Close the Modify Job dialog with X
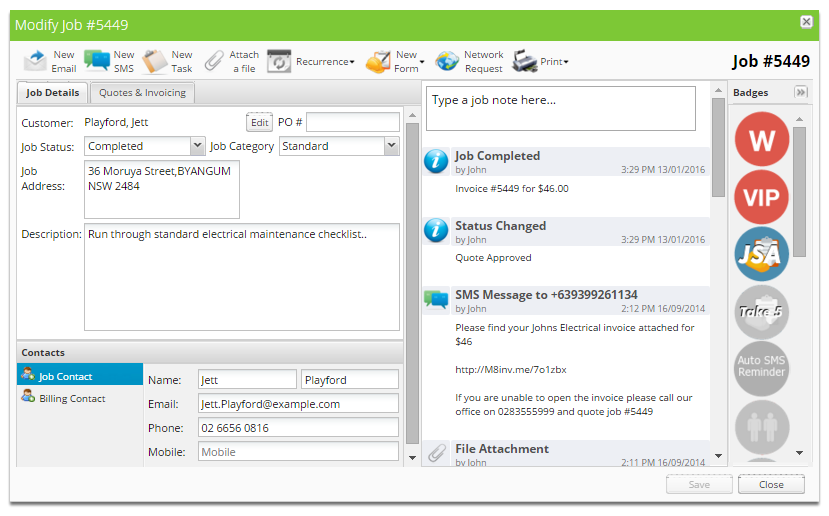 coord(806,22)
